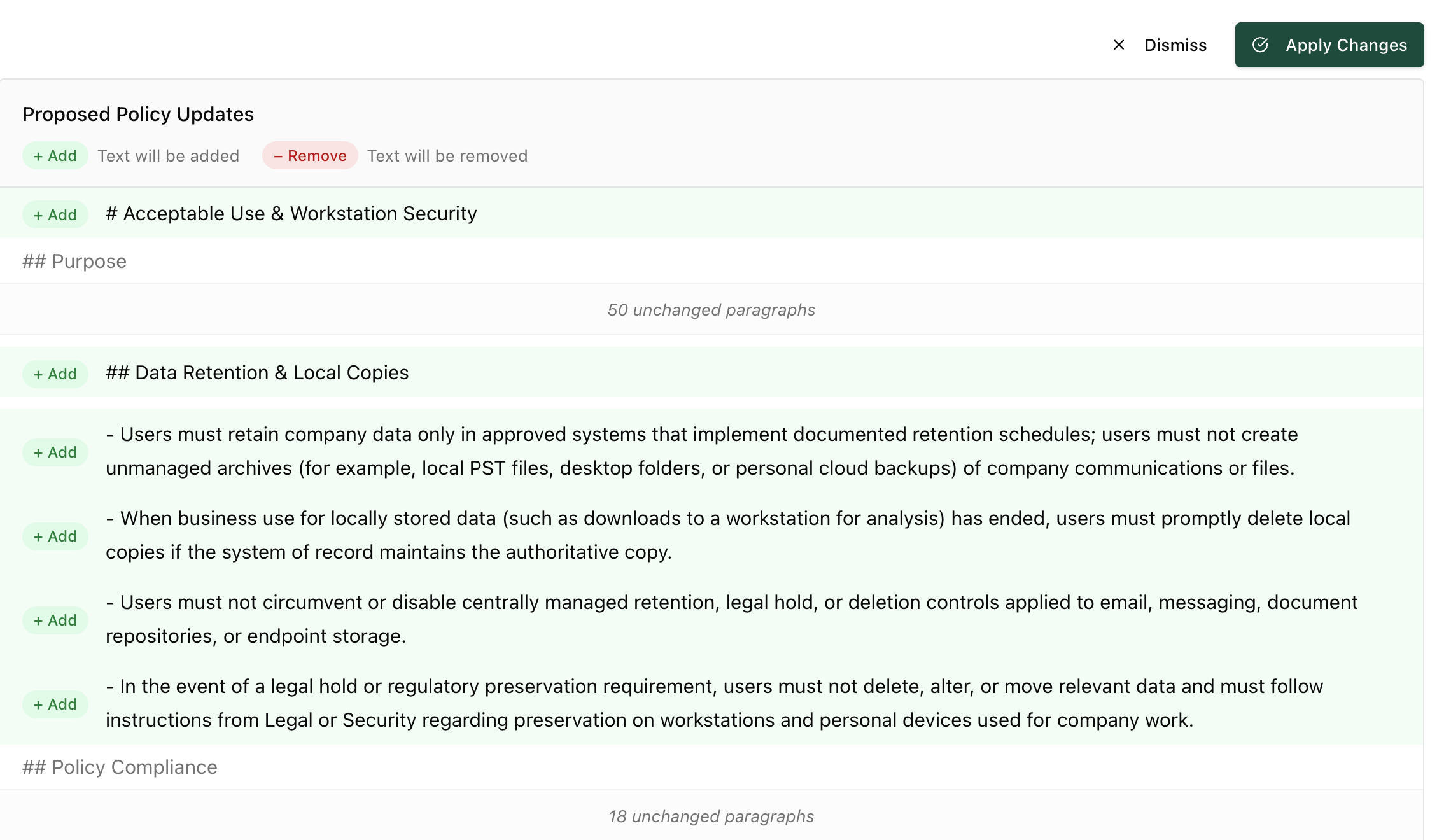
Task: Accept the Acceptable Use & Workstation Security heading addition
Action: 55,214
